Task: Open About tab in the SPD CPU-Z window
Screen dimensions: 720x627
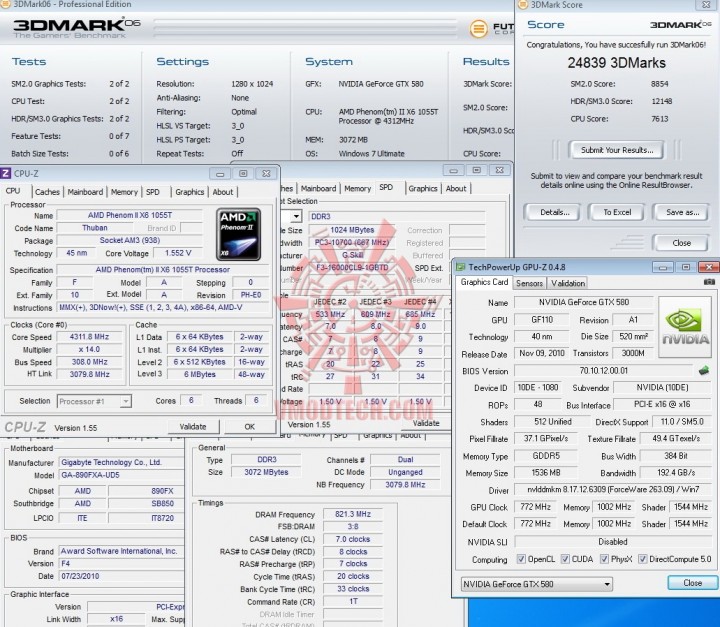Action: (x=456, y=188)
